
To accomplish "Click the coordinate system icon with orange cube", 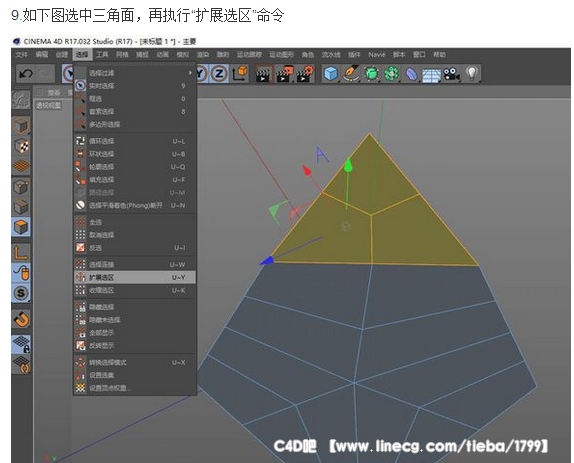I will pyautogui.click(x=239, y=74).
